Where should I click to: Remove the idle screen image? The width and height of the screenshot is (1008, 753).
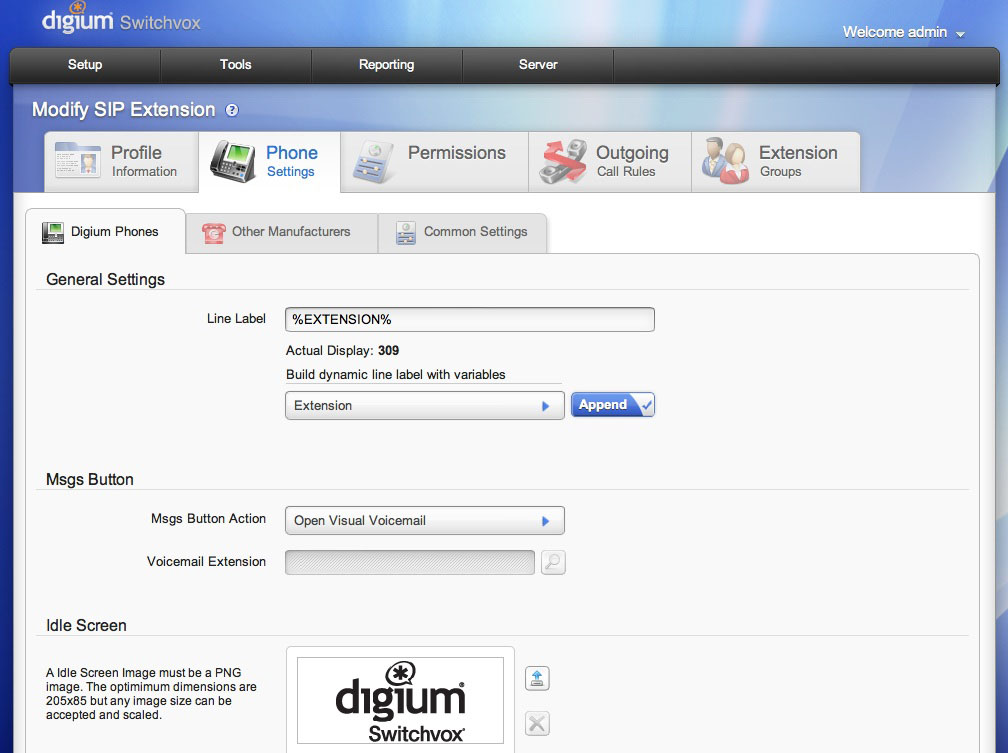tap(537, 723)
